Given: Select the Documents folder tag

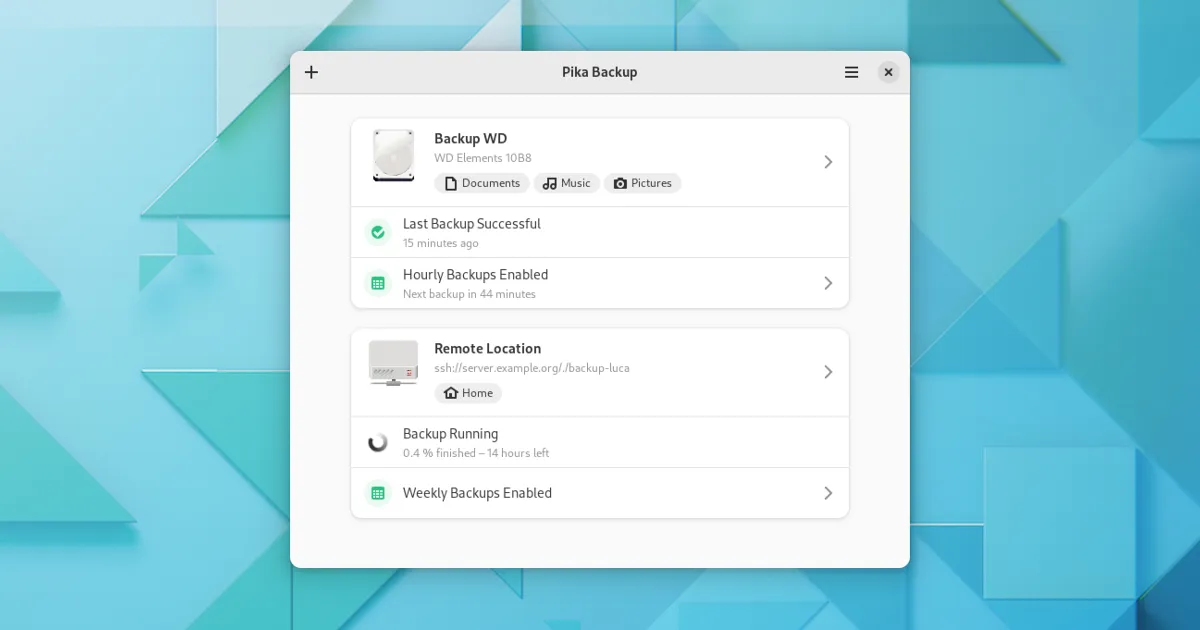Looking at the screenshot, I should click(482, 183).
